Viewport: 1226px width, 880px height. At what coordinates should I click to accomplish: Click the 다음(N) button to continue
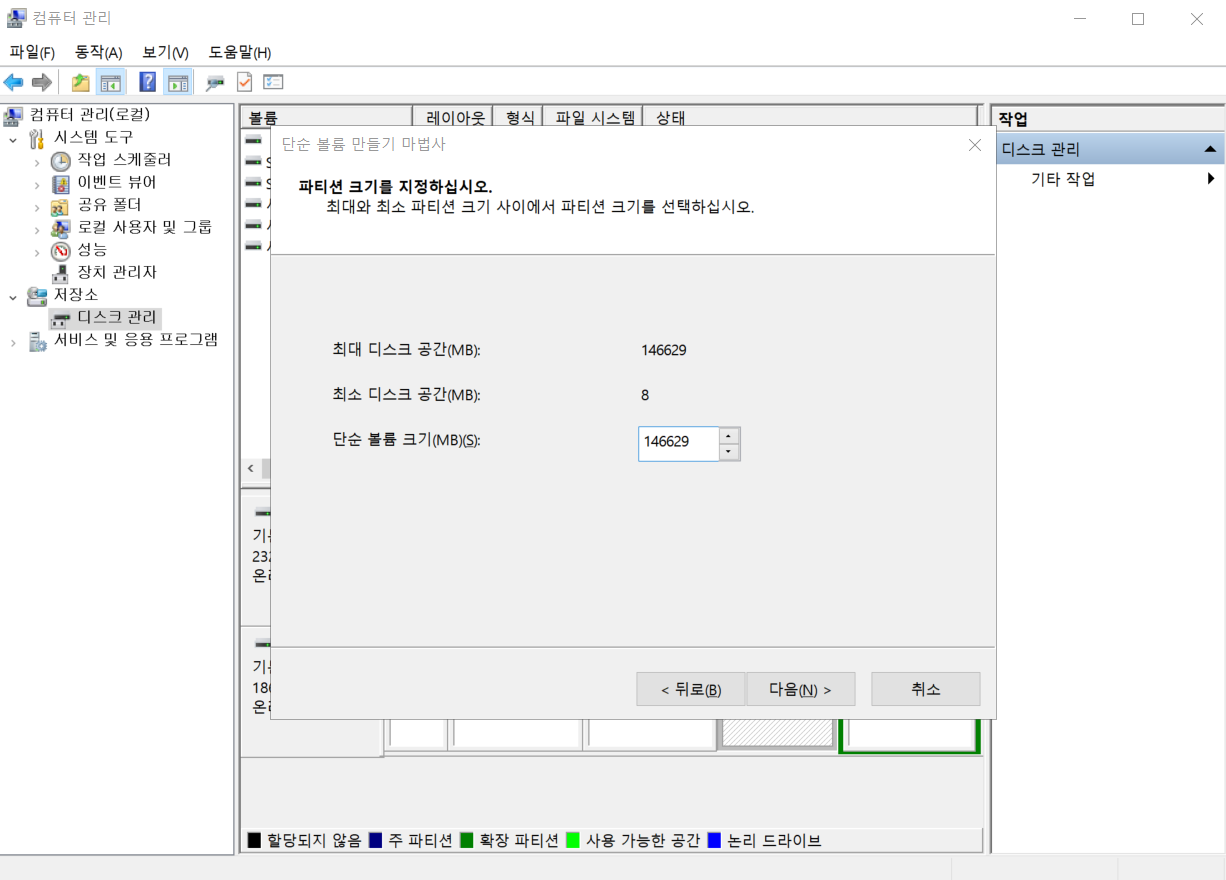pos(800,689)
